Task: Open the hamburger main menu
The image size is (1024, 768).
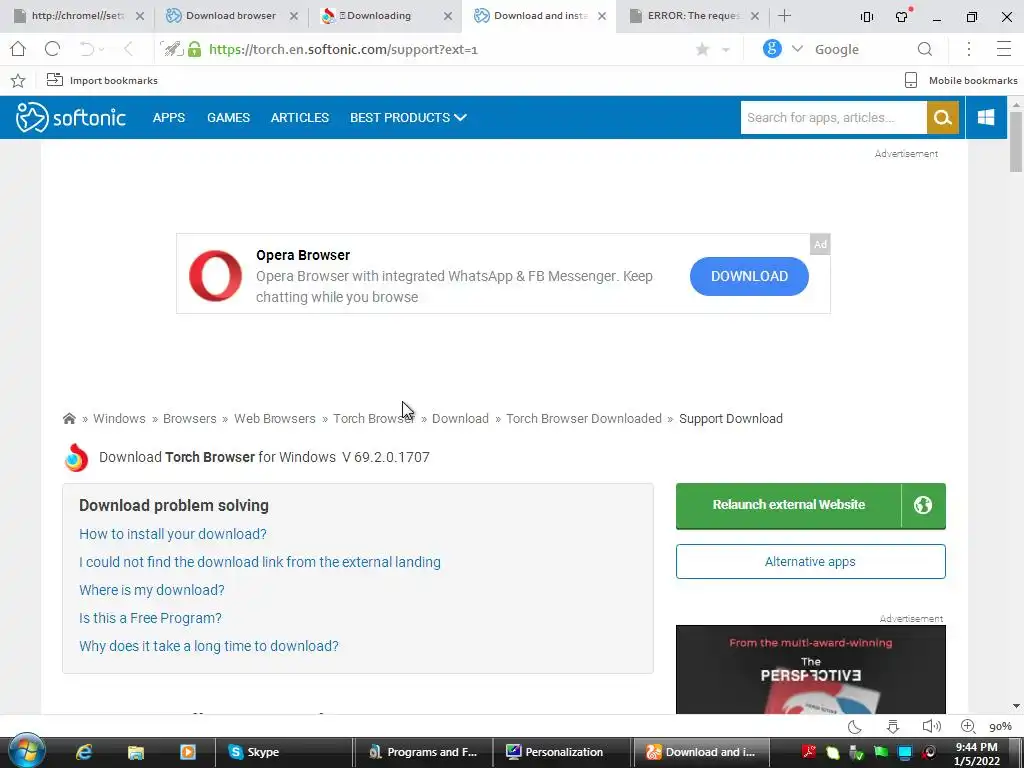Action: [x=1004, y=49]
